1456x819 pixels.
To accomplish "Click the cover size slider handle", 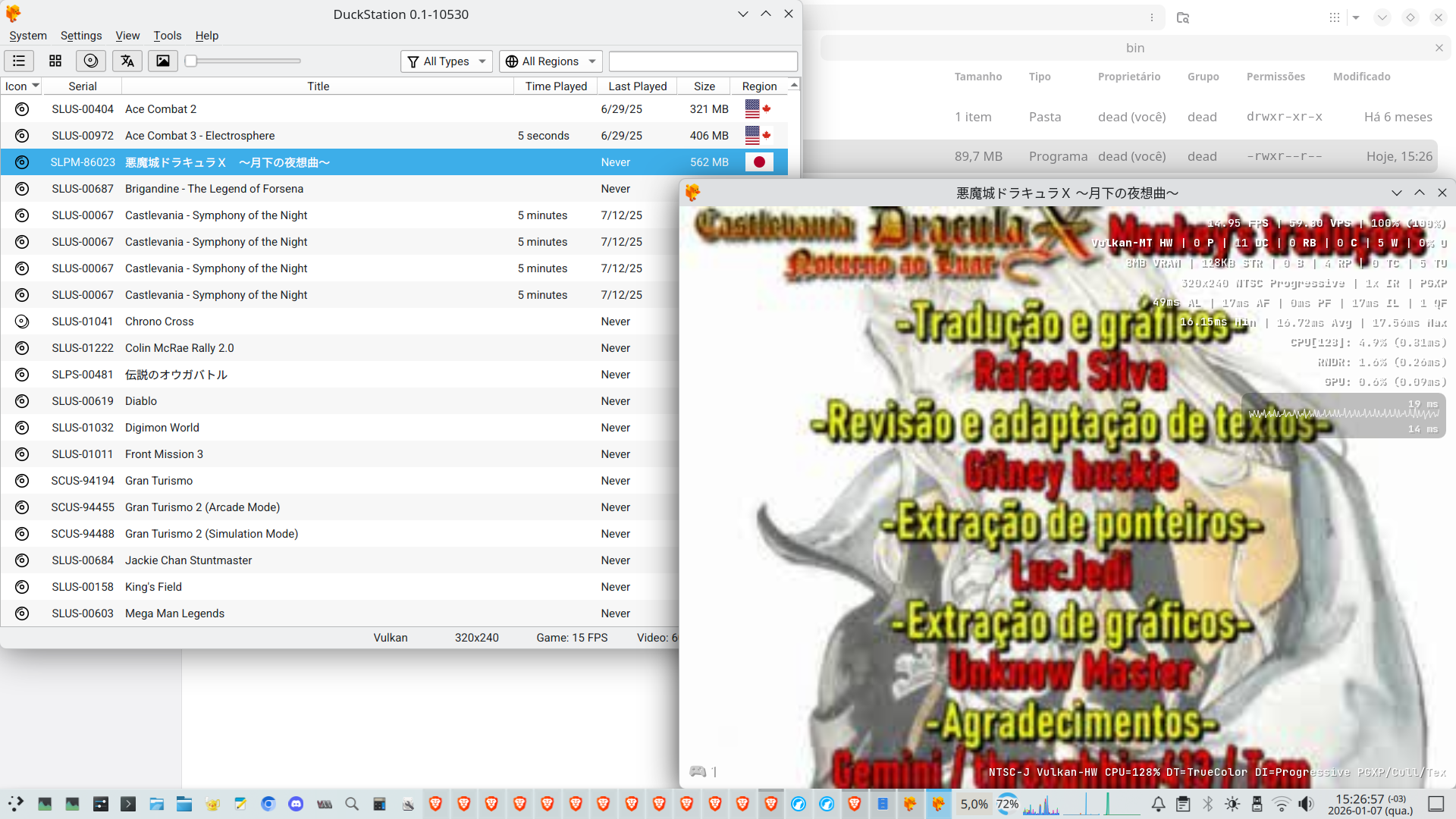I will tap(191, 61).
